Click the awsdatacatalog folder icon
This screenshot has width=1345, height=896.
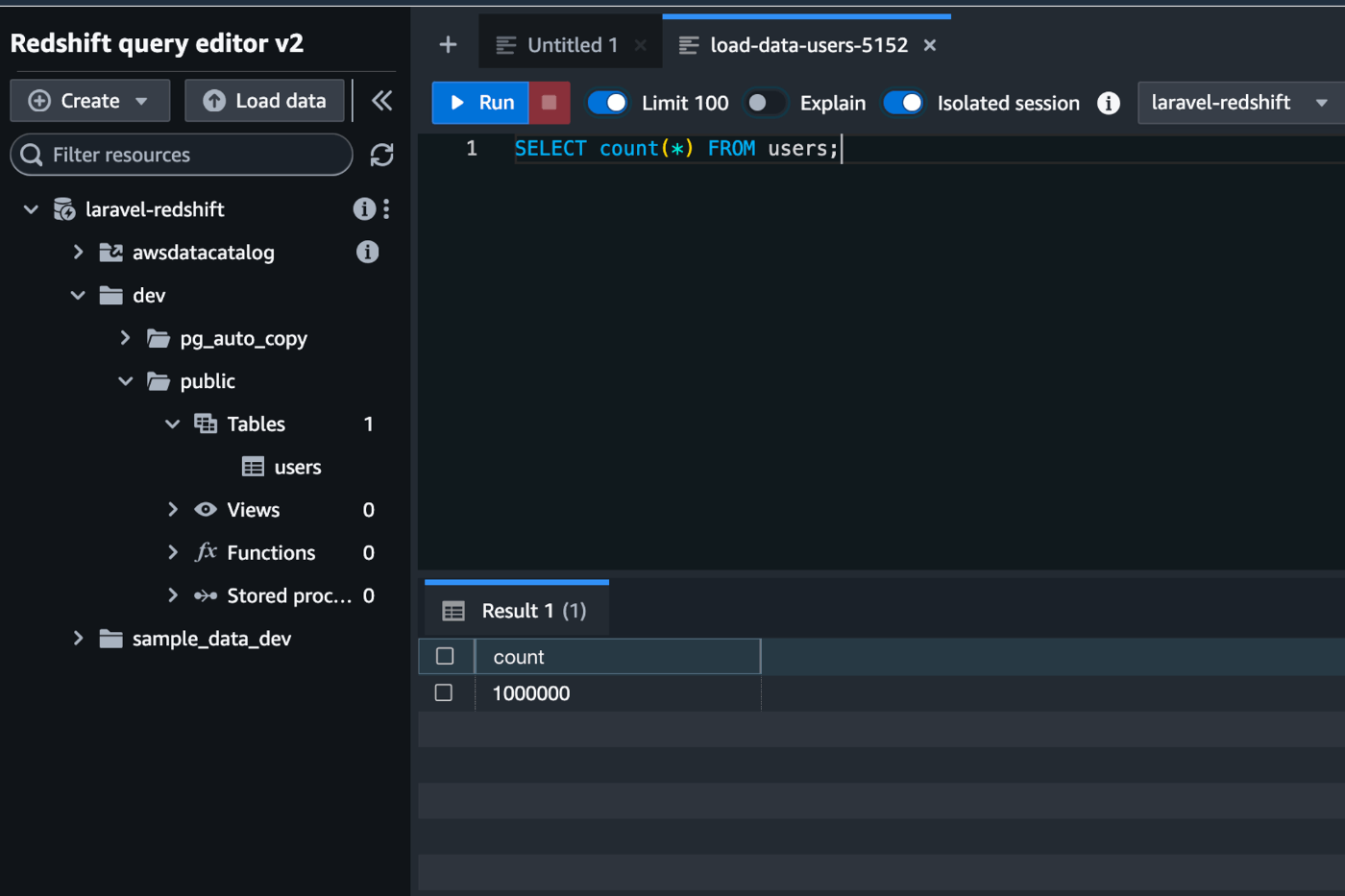(111, 252)
